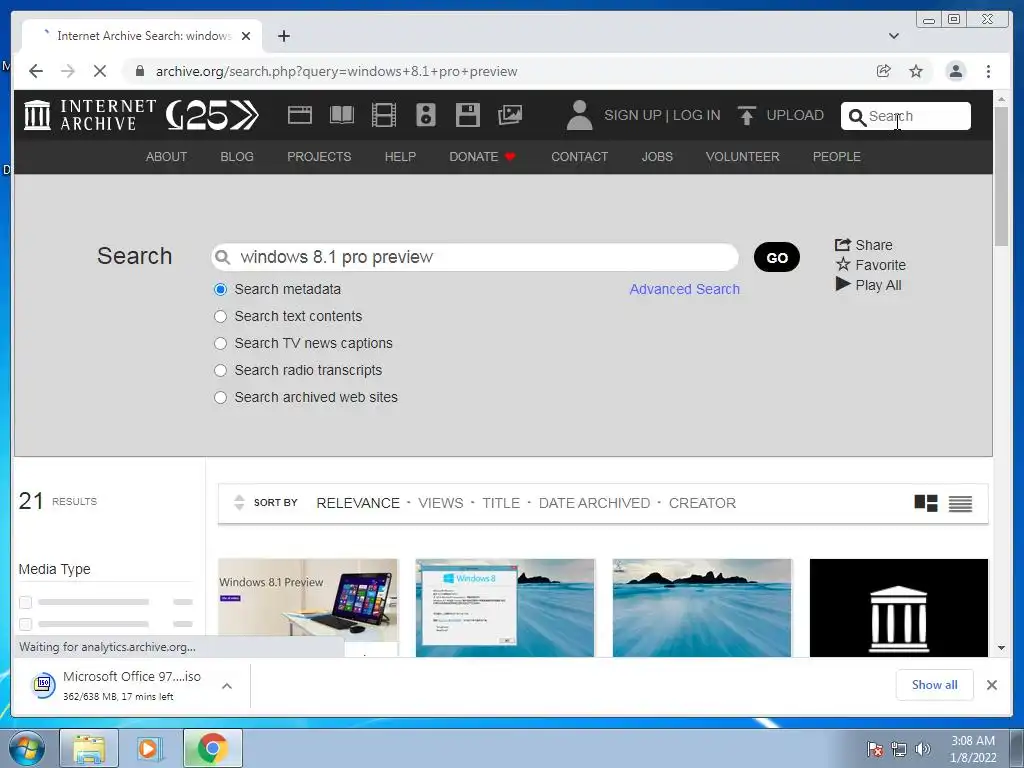Screen dimensions: 1024x768
Task: Open Windows Explorer from taskbar
Action: [89, 748]
